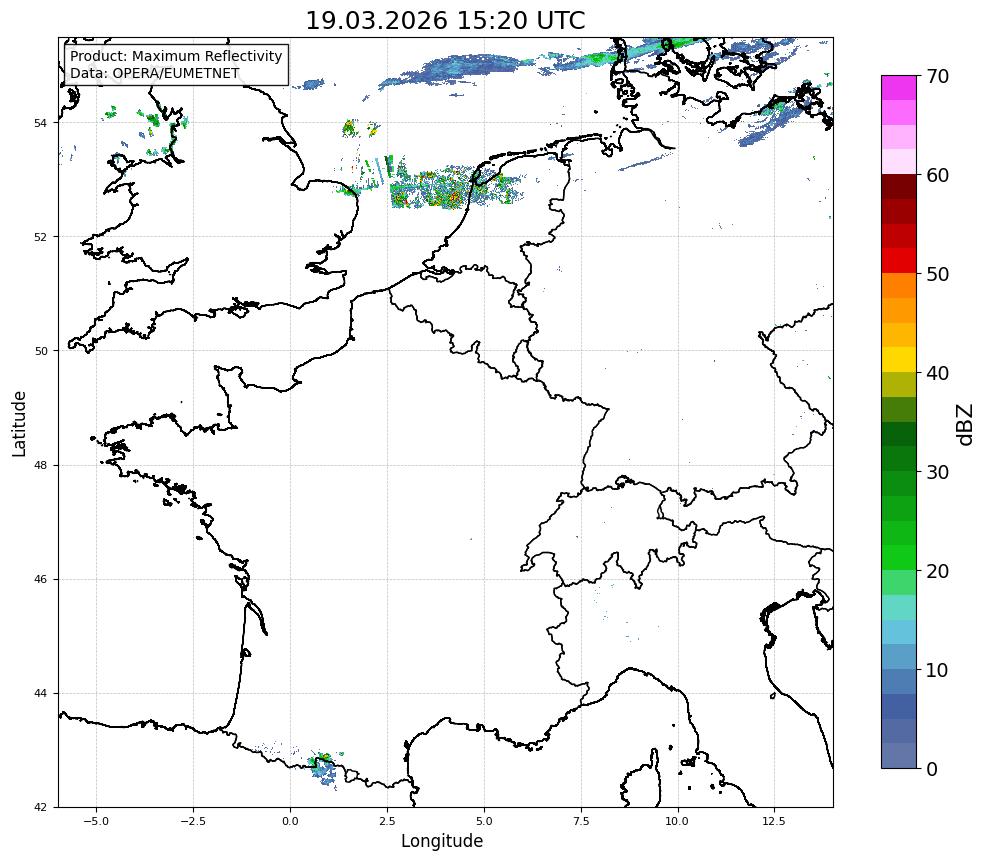The width and height of the screenshot is (985, 860).
Task: Click the latitude tick label 52
Action: pyautogui.click(x=40, y=237)
